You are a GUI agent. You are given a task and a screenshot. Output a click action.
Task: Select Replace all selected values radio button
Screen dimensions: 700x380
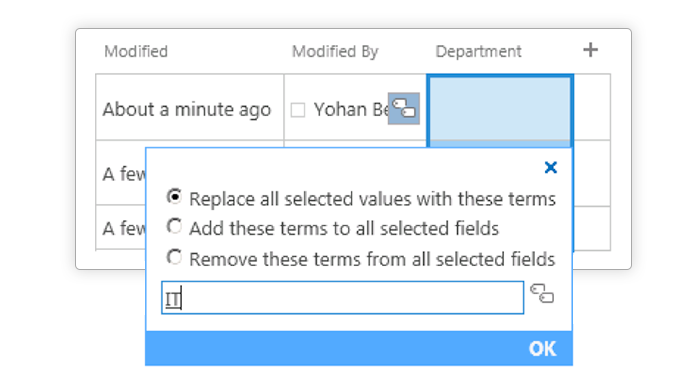point(174,196)
